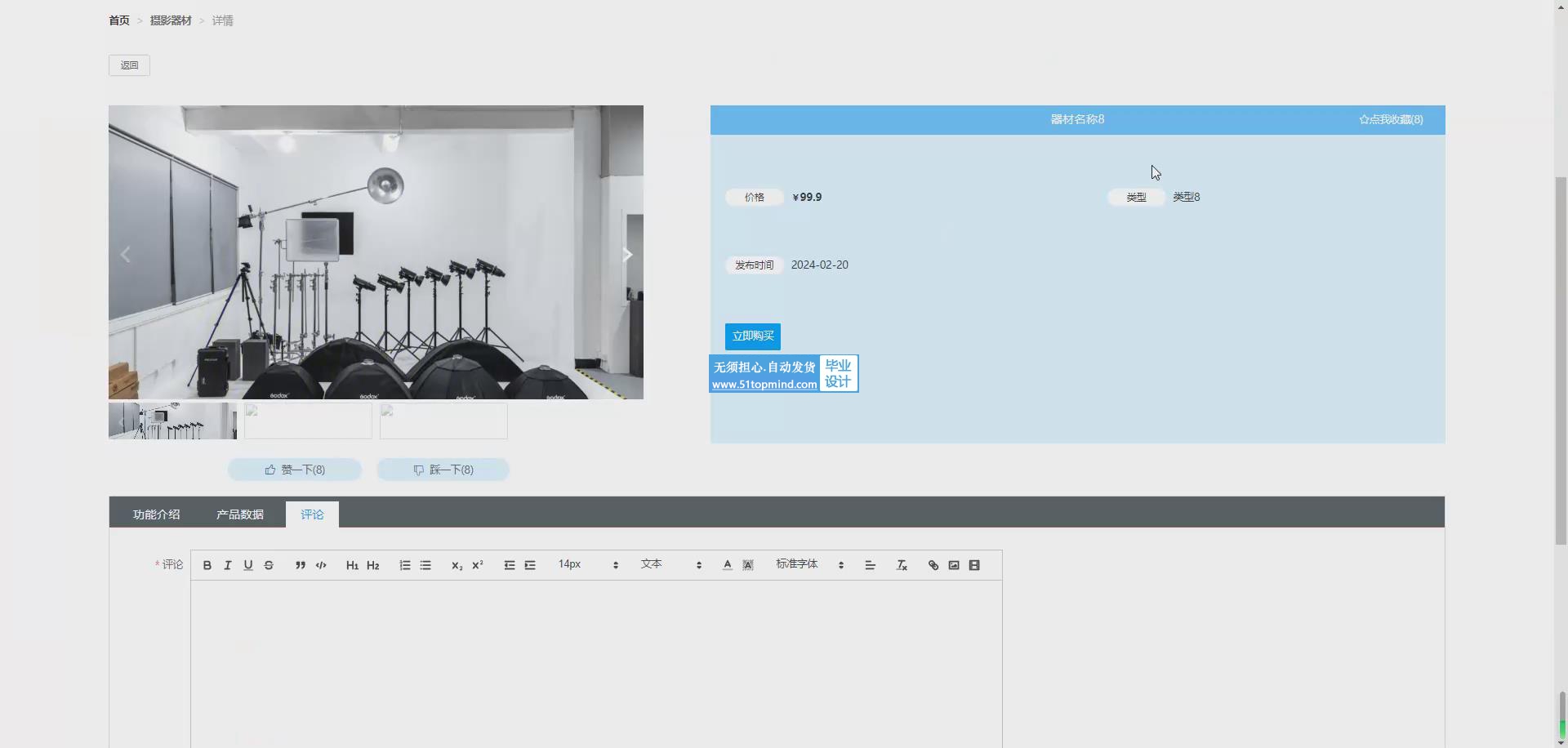Insert an image in the comment
1568x748 pixels.
tap(954, 565)
